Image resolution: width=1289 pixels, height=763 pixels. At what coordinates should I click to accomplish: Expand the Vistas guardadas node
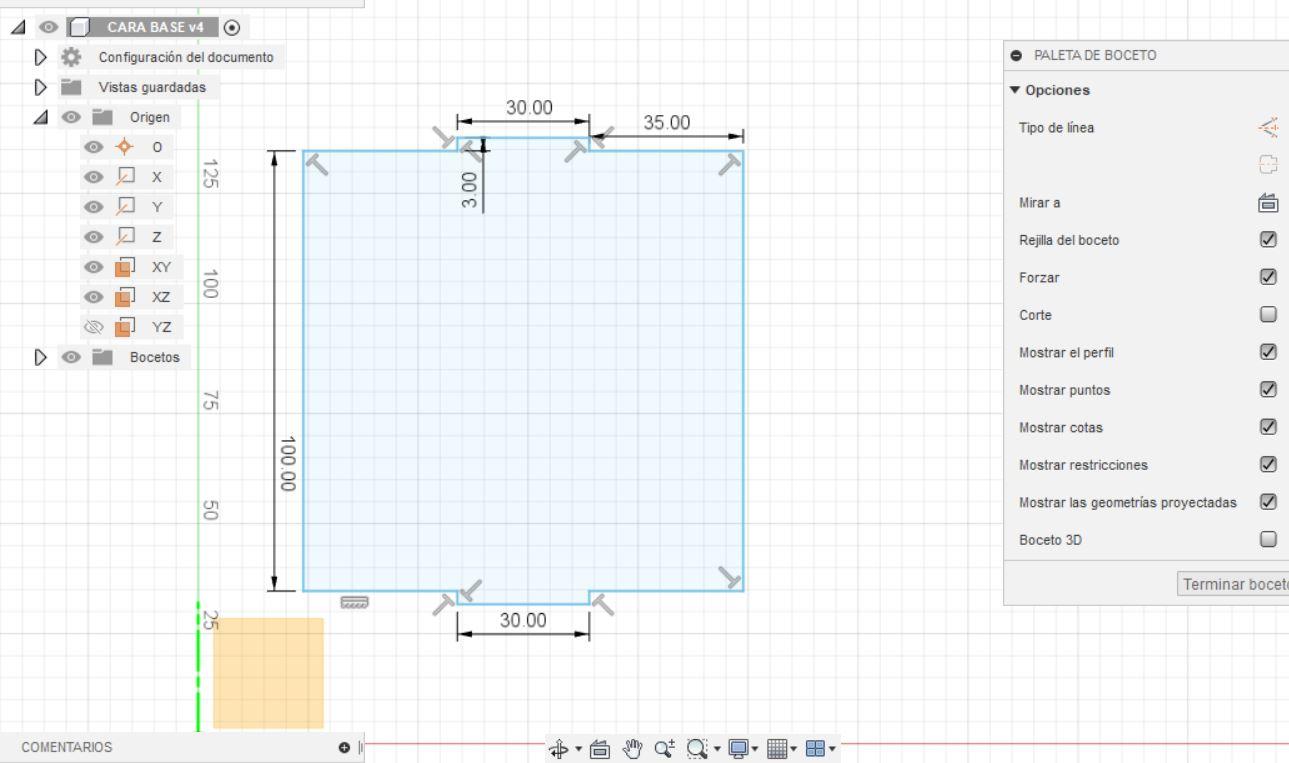[41, 87]
